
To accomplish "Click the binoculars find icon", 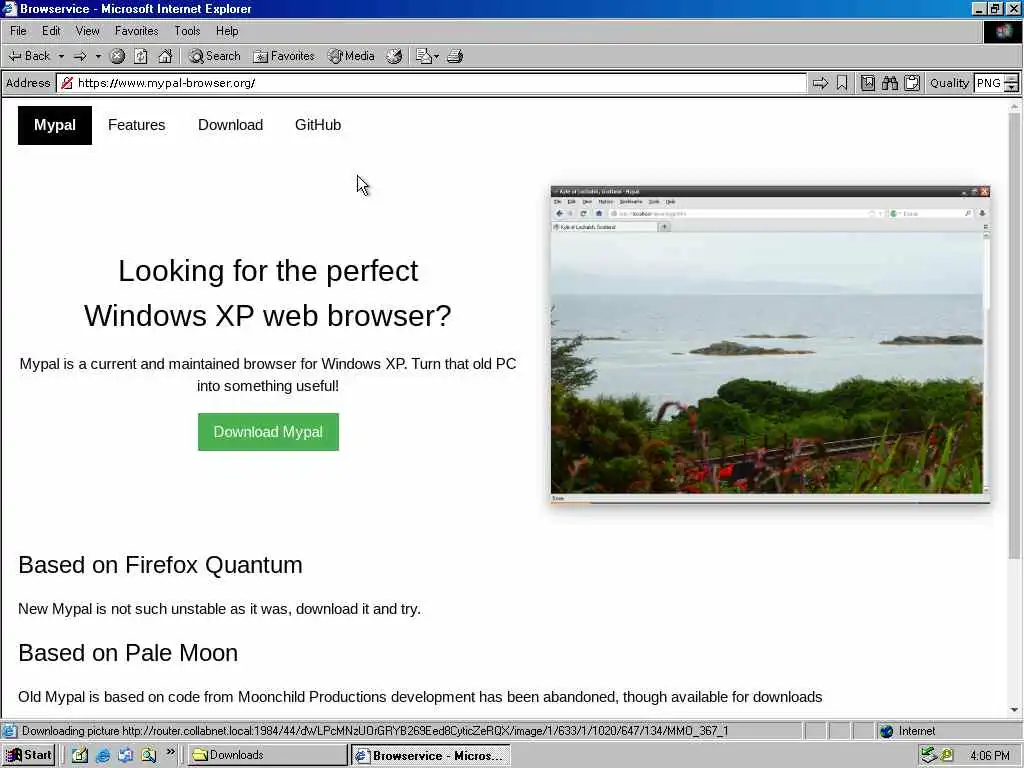I will pos(890,83).
